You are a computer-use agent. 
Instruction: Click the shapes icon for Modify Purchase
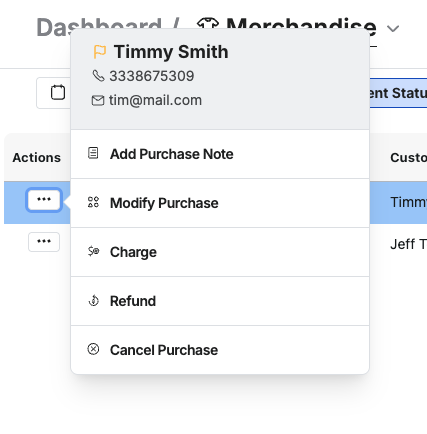coord(93,202)
